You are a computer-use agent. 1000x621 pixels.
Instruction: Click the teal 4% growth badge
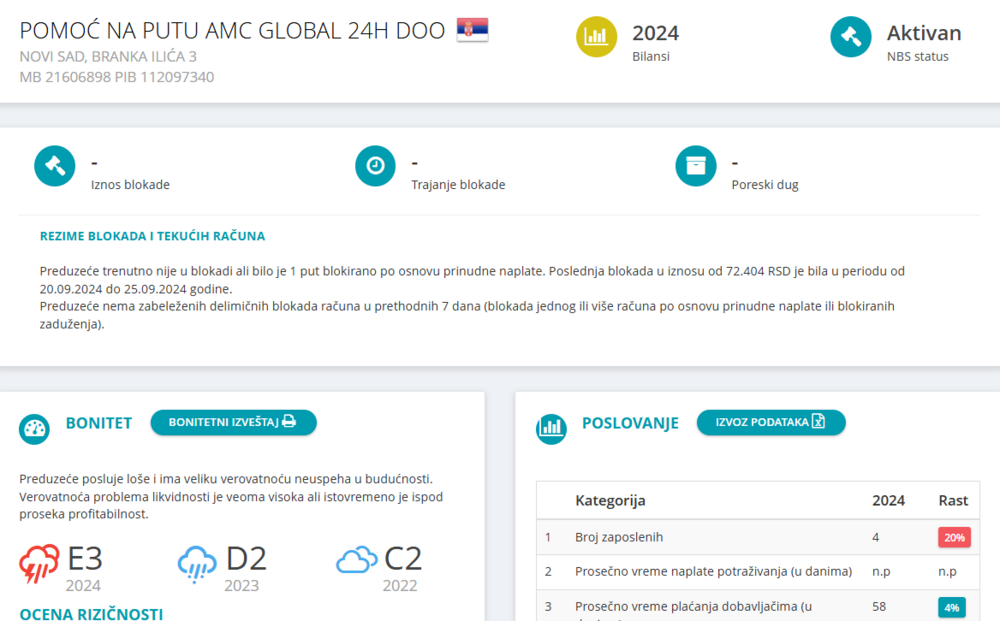(952, 608)
